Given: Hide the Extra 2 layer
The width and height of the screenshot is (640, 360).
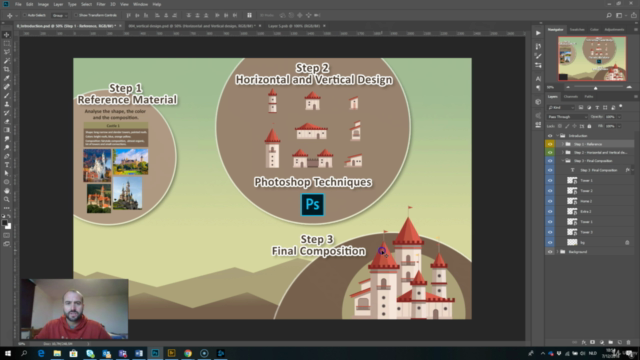Looking at the screenshot, I should pyautogui.click(x=550, y=211).
